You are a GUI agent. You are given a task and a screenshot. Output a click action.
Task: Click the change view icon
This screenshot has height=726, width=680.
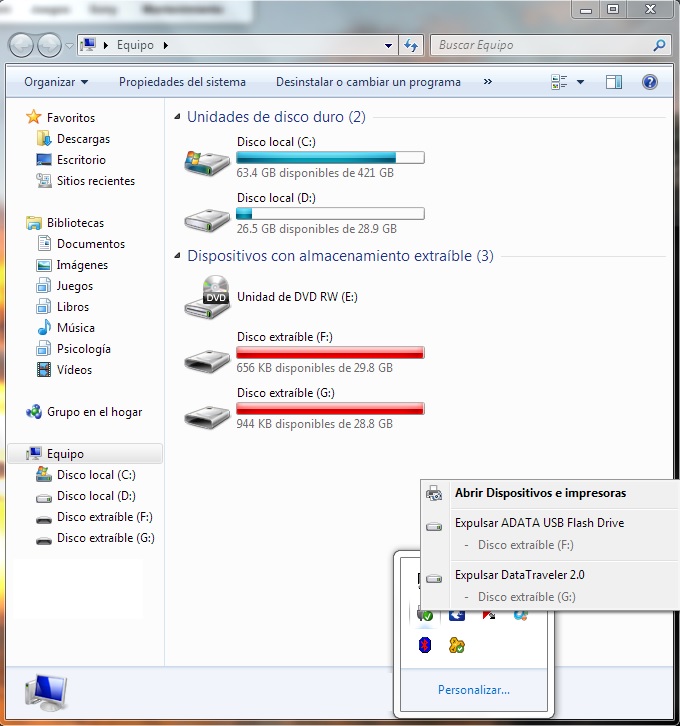(559, 82)
